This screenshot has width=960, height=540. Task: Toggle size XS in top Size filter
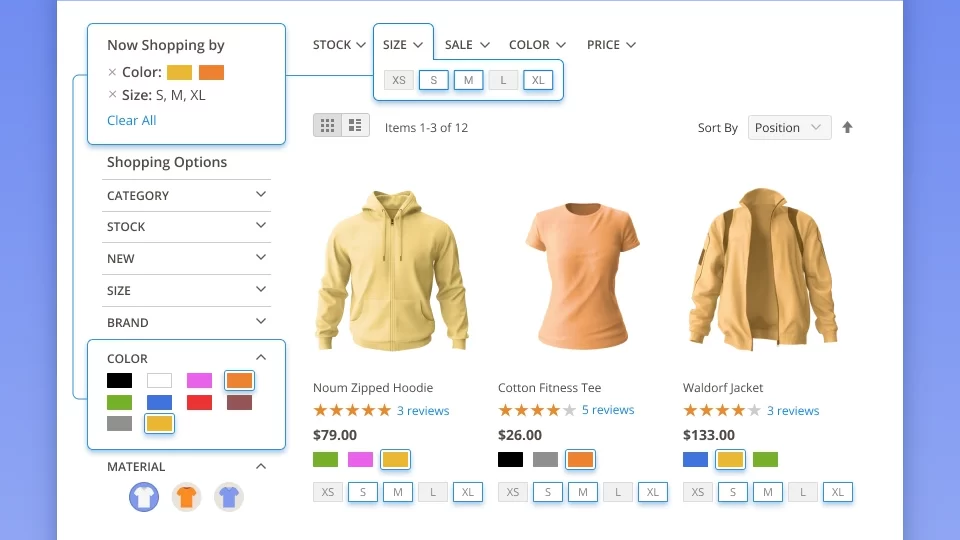tap(399, 80)
